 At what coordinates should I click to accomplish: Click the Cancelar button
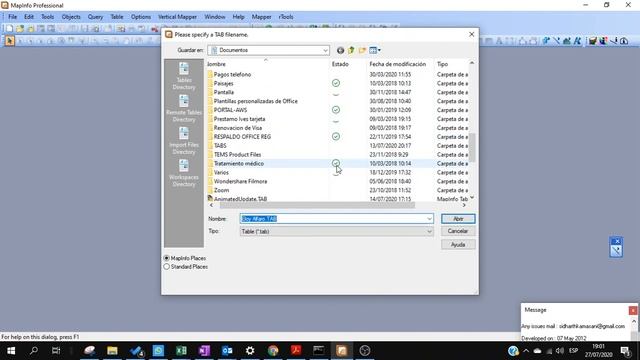(x=458, y=231)
